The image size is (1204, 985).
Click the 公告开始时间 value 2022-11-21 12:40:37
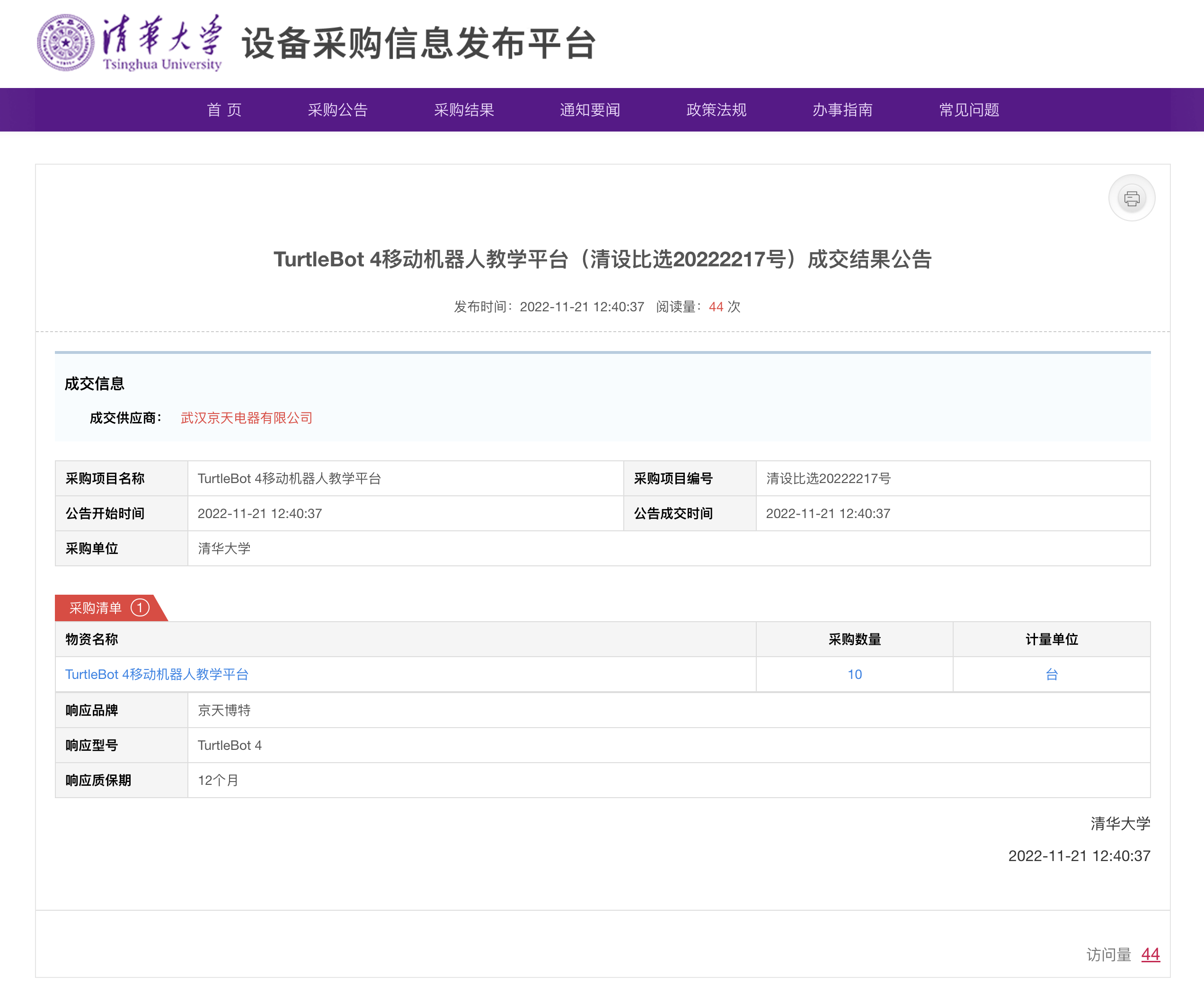coord(259,513)
